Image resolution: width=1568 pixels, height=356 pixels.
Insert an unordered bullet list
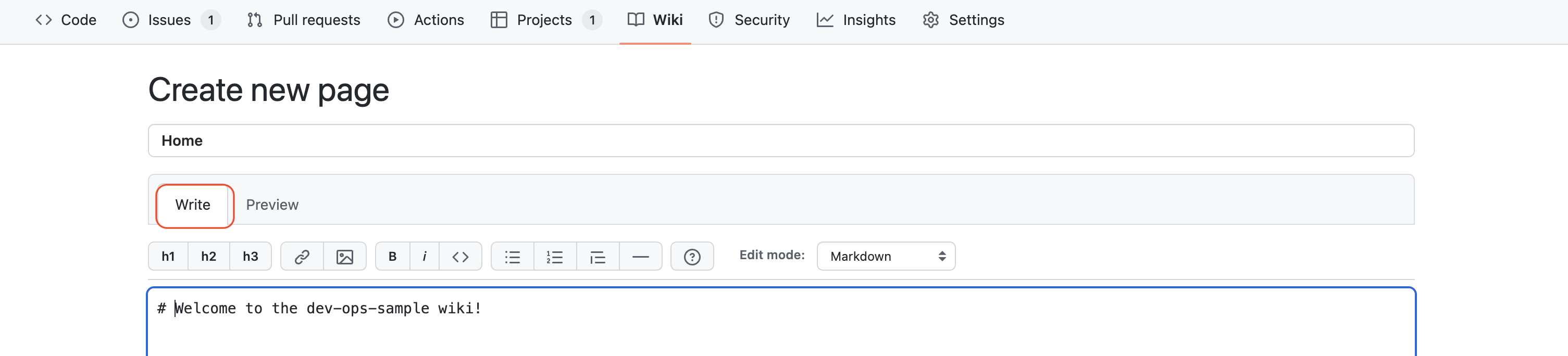pyautogui.click(x=513, y=256)
